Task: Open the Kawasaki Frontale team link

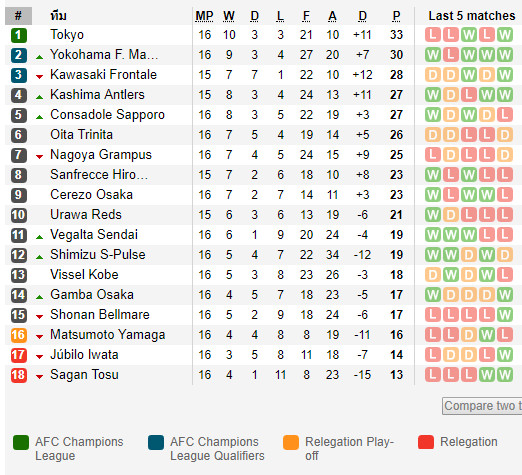Action: tap(103, 75)
